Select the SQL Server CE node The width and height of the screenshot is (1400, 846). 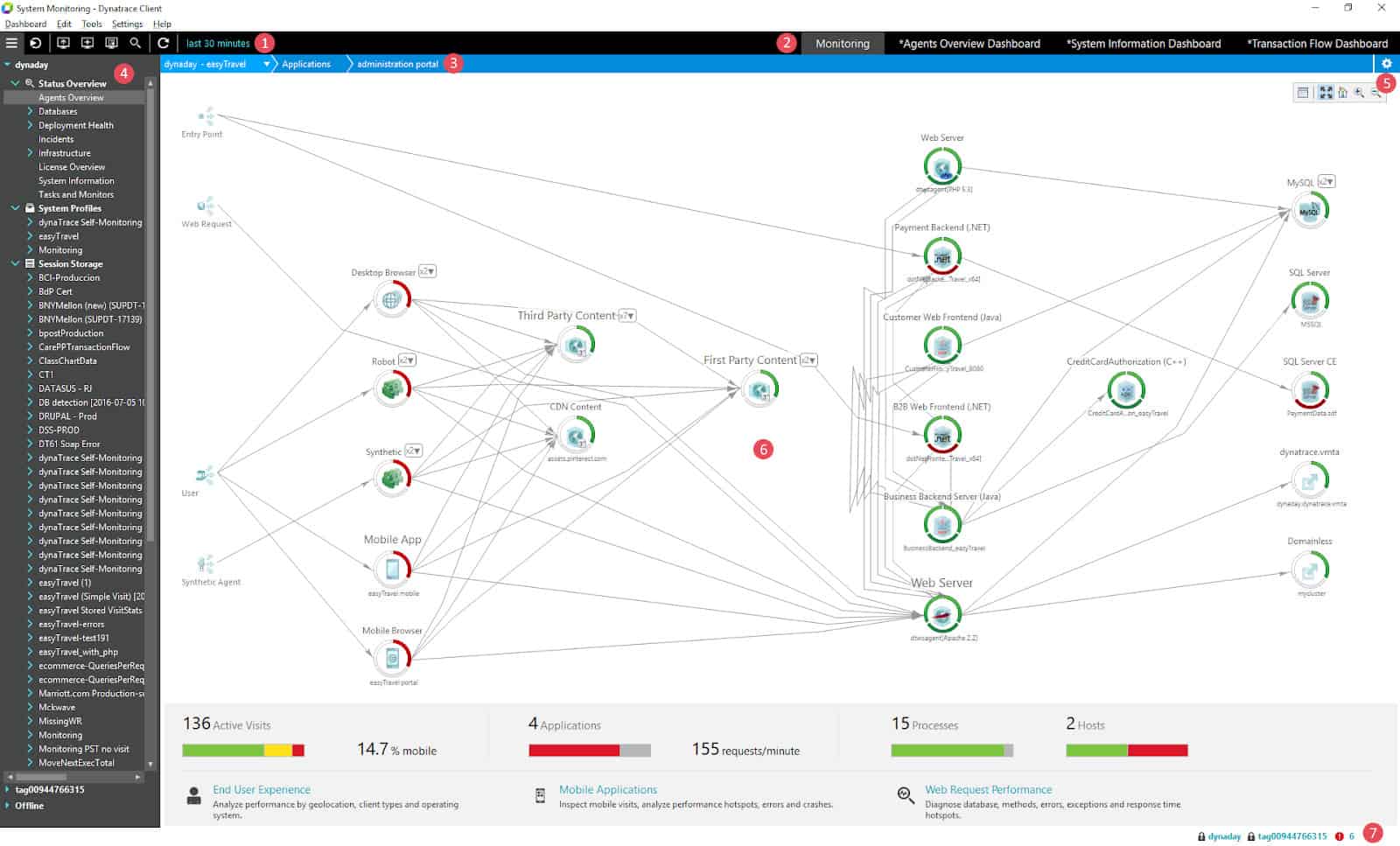click(1310, 390)
